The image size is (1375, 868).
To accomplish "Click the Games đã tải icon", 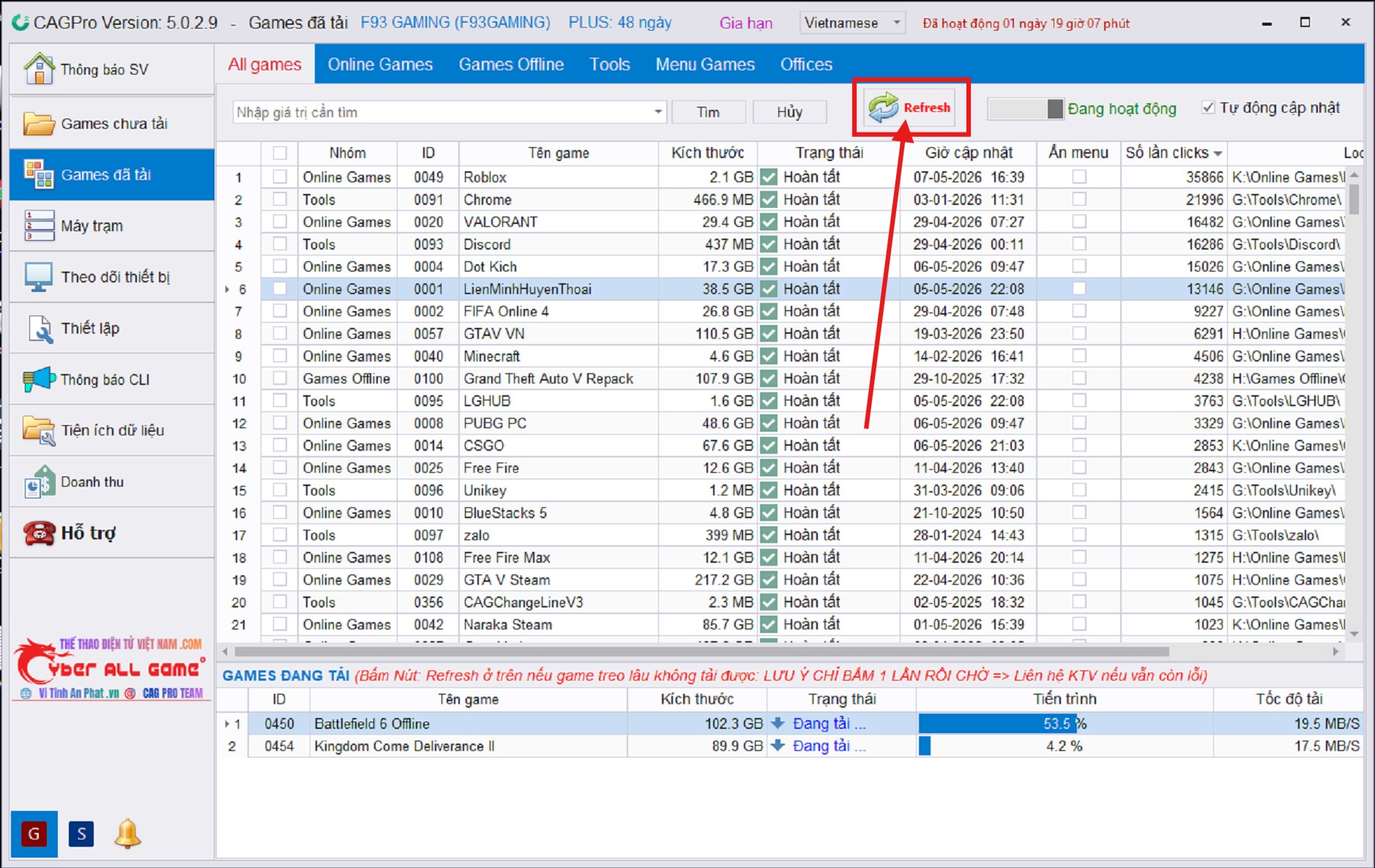I will [x=39, y=174].
